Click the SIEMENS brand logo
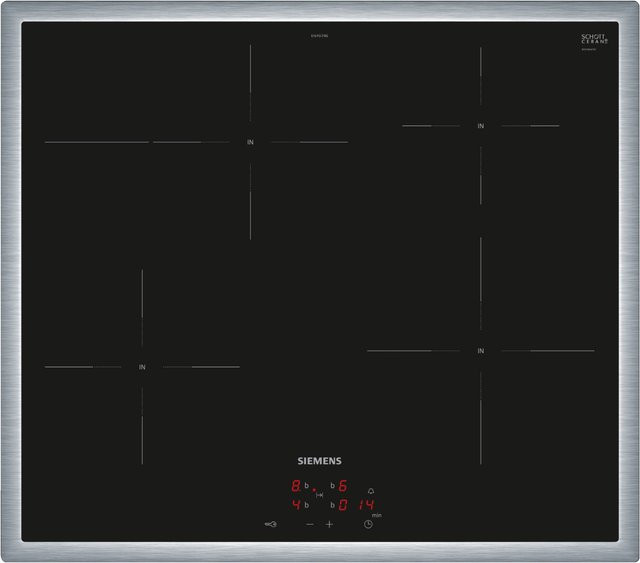 [320, 461]
